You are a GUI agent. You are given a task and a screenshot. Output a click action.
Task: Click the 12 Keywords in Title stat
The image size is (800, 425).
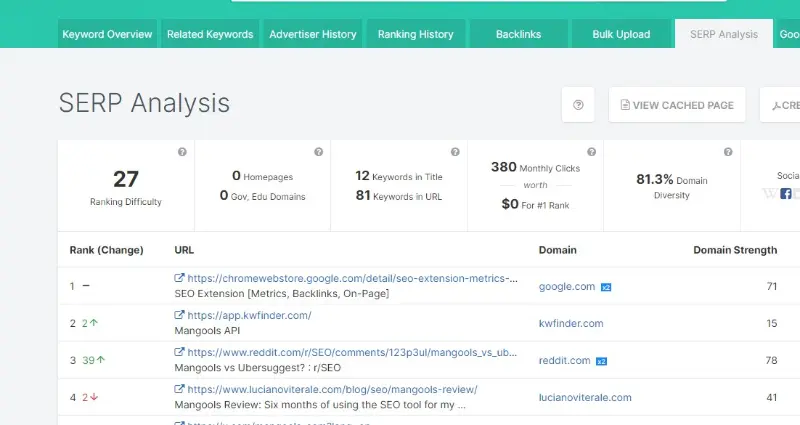398,176
